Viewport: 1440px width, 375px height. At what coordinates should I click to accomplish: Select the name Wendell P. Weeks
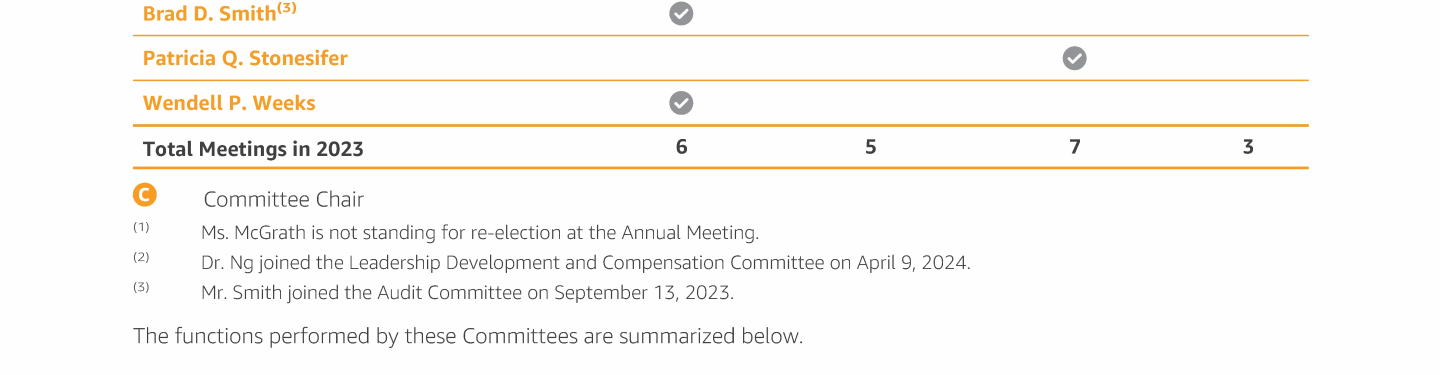[229, 103]
